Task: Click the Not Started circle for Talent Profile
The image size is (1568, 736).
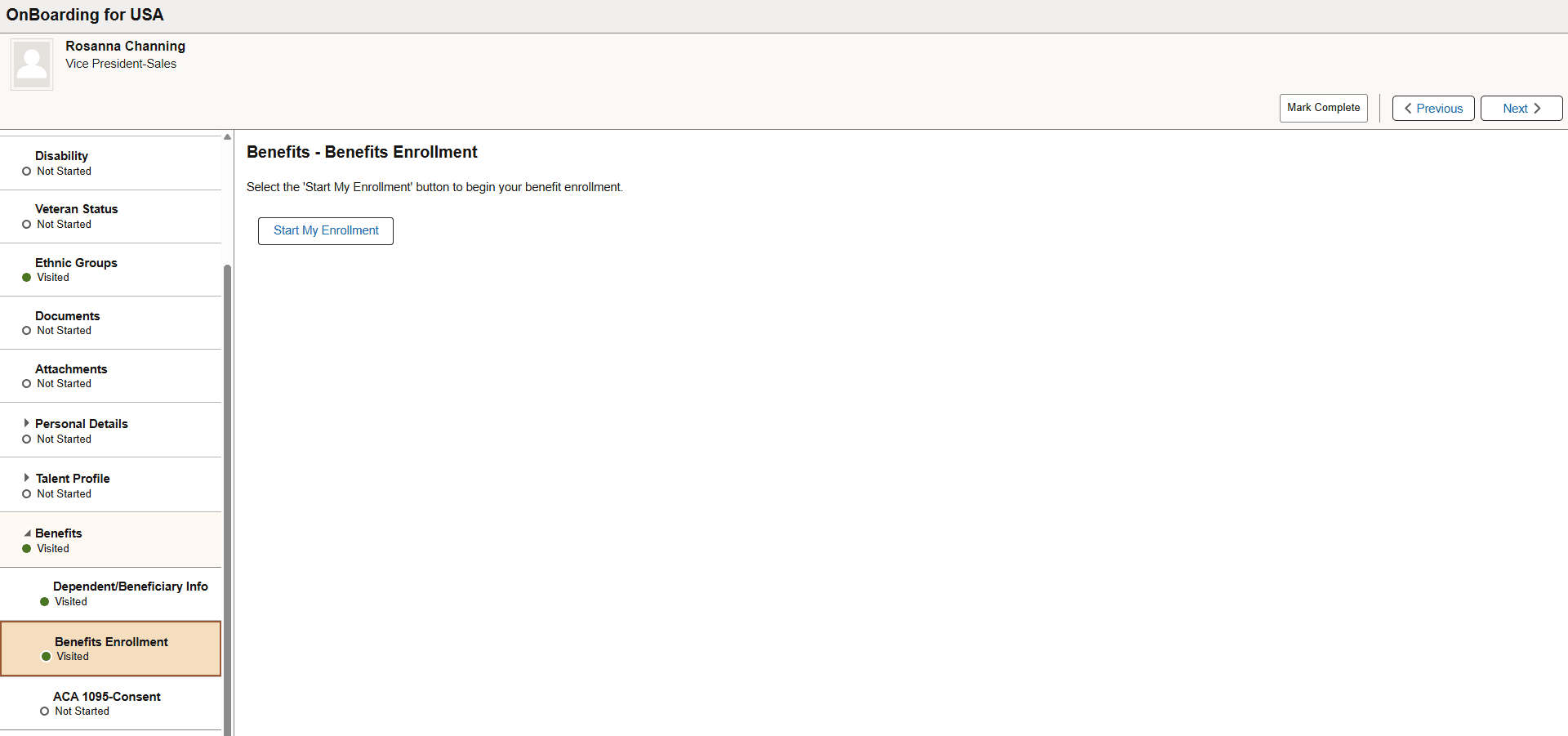Action: [26, 494]
